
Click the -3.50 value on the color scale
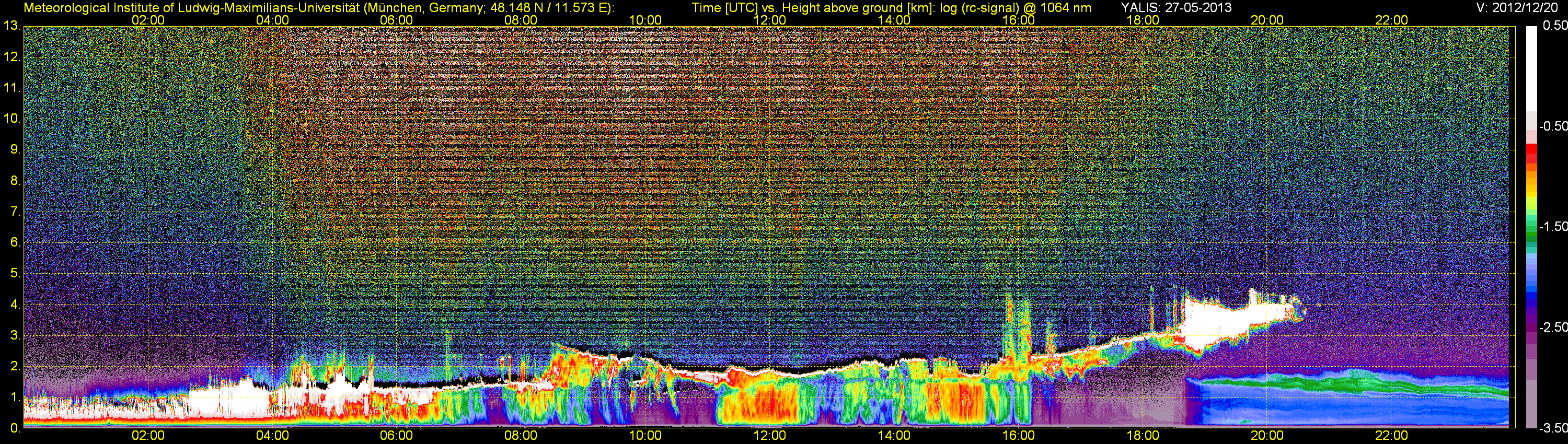coord(1553,428)
